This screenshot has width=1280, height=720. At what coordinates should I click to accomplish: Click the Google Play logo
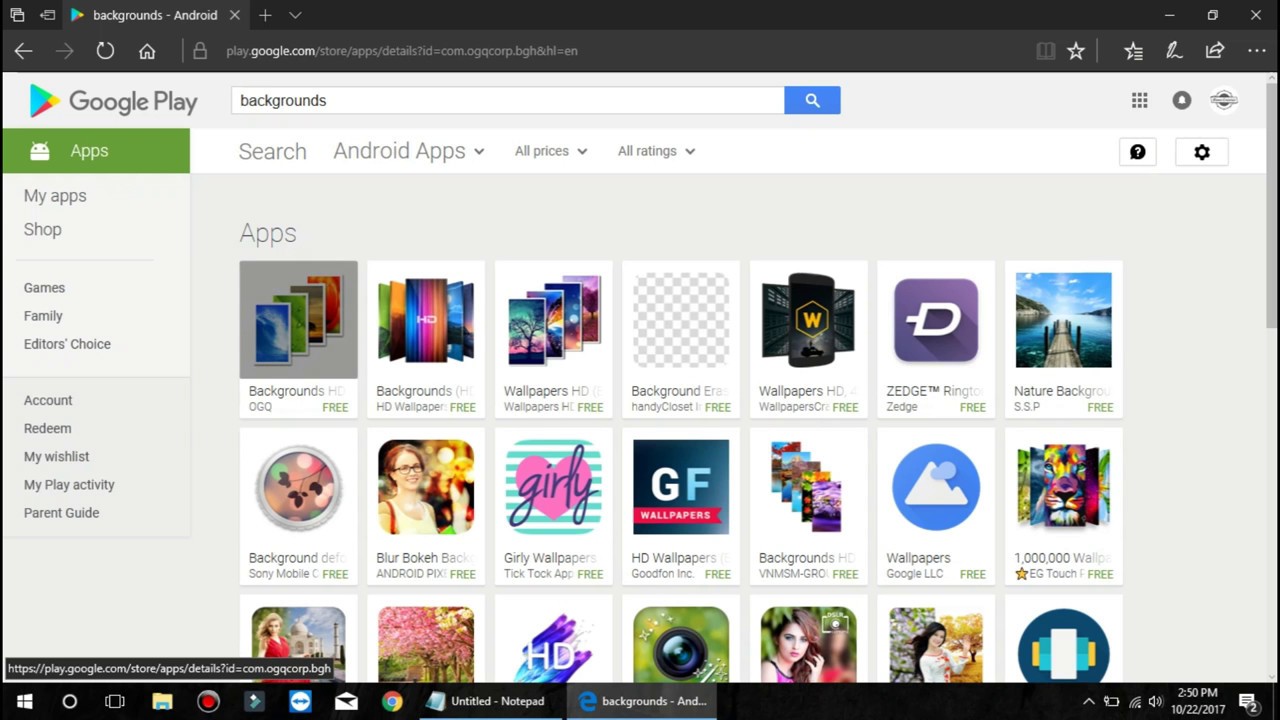pos(113,101)
